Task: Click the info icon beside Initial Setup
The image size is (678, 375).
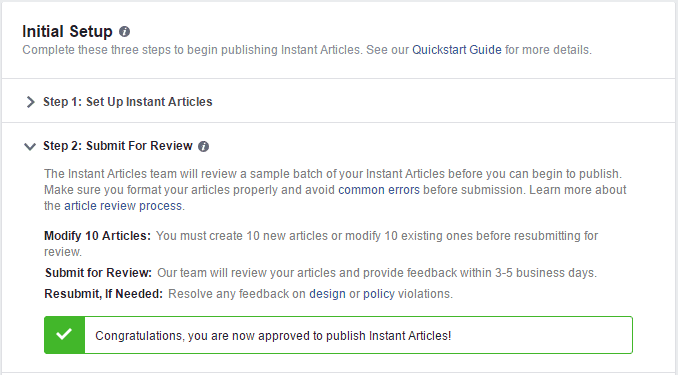Action: pyautogui.click(x=124, y=32)
